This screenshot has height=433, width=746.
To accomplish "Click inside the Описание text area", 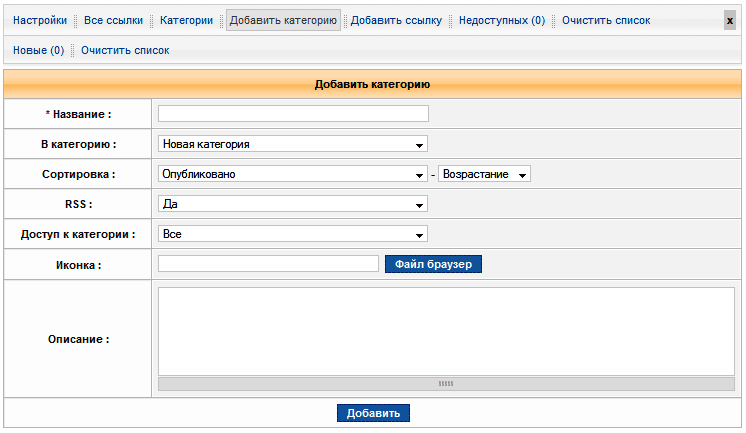I will (x=446, y=331).
